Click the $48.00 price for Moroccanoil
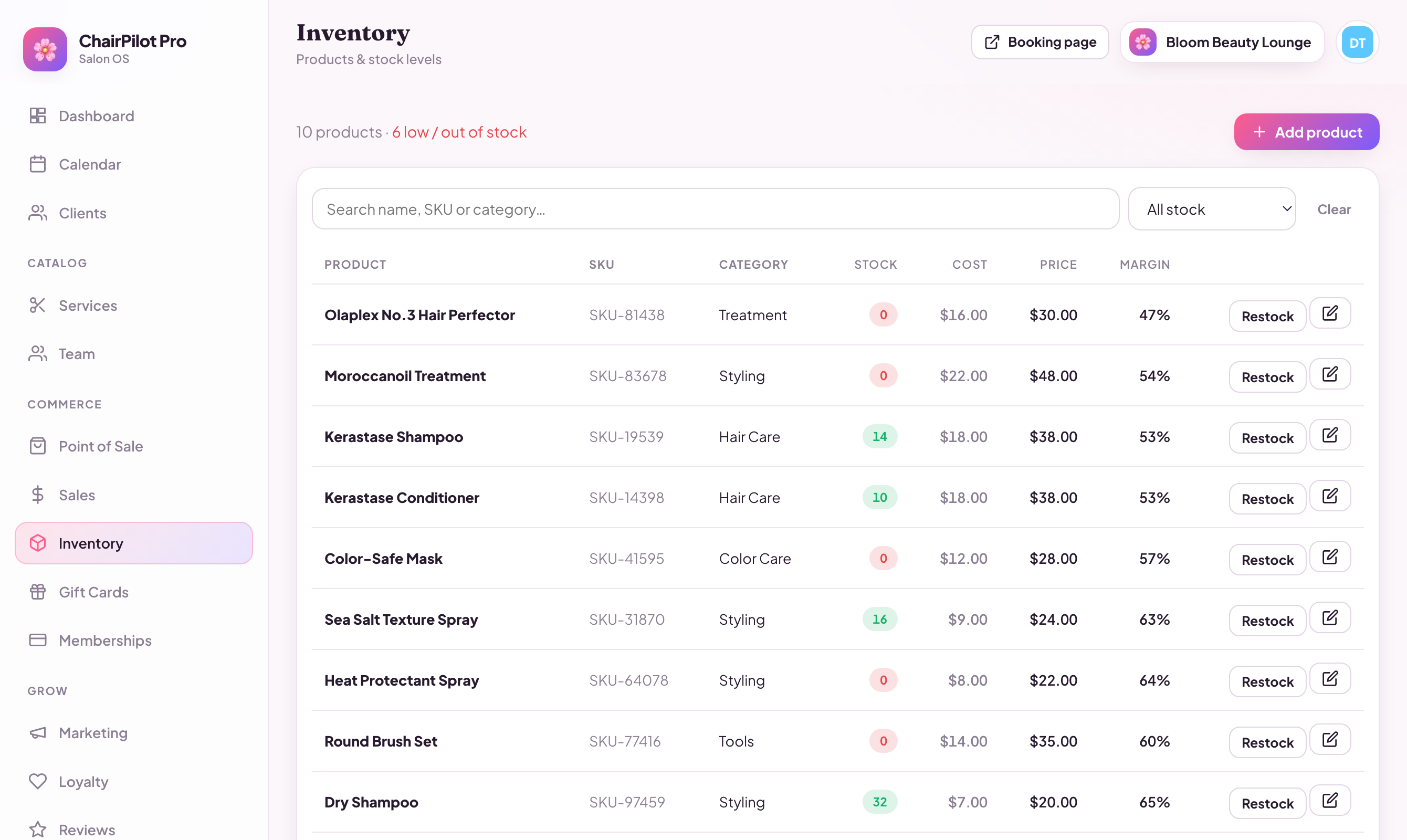Viewport: 1407px width, 840px height. point(1053,376)
